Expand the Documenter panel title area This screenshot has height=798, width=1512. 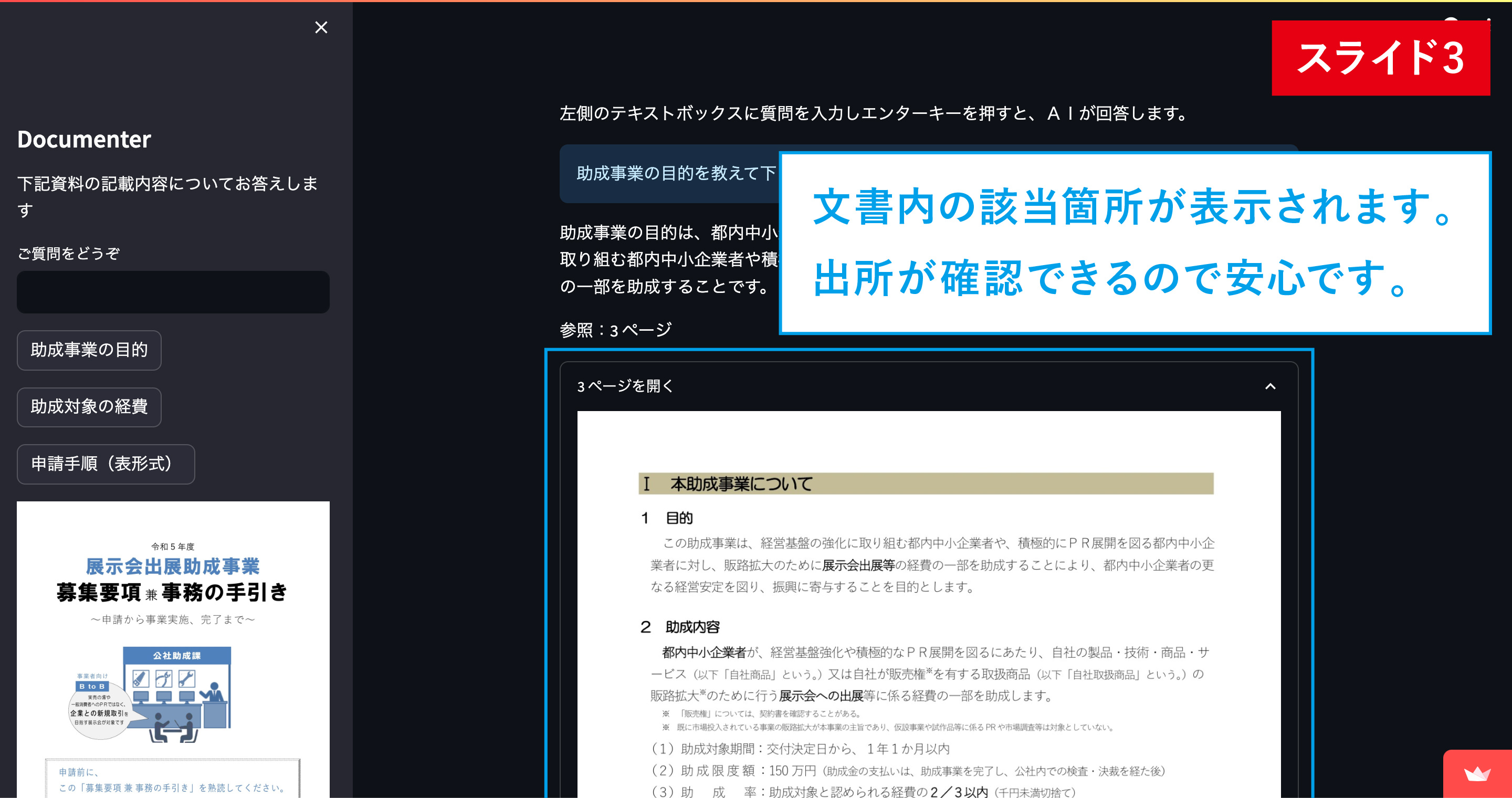(84, 140)
